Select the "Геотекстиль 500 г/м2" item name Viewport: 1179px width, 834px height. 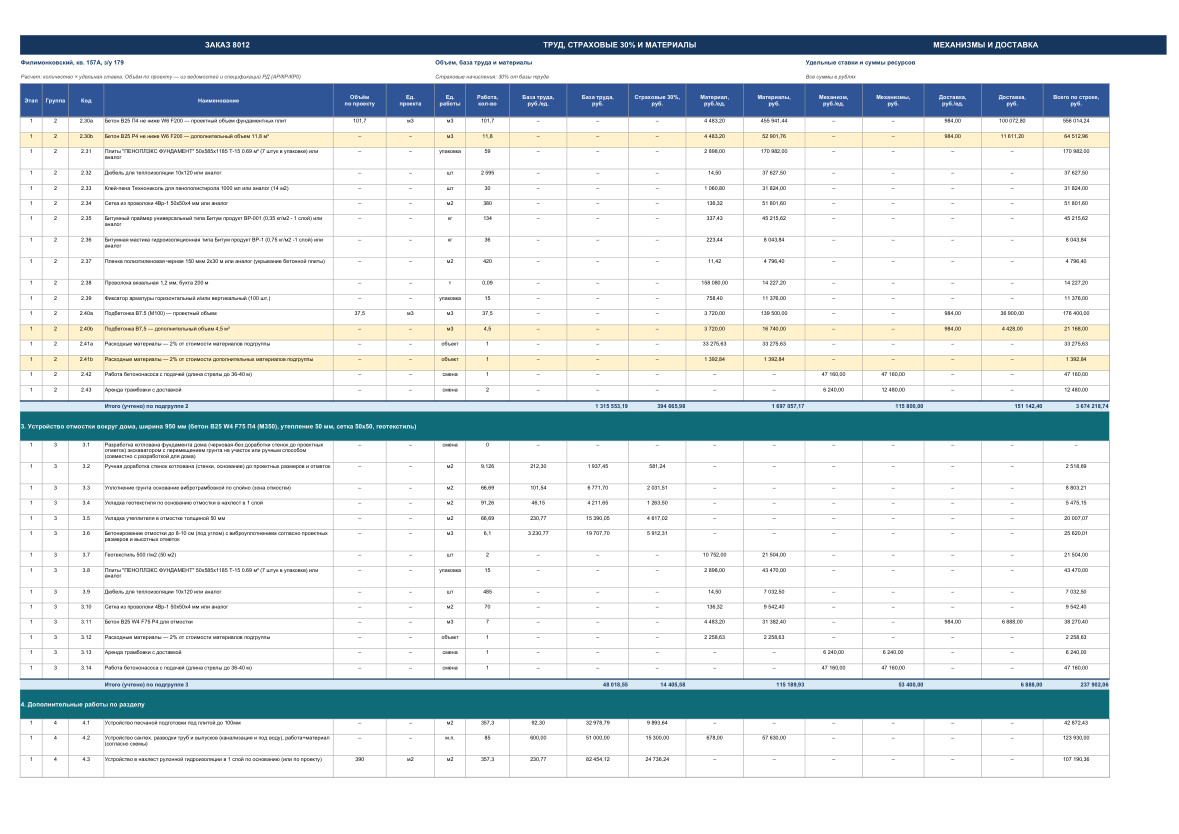[x=141, y=555]
